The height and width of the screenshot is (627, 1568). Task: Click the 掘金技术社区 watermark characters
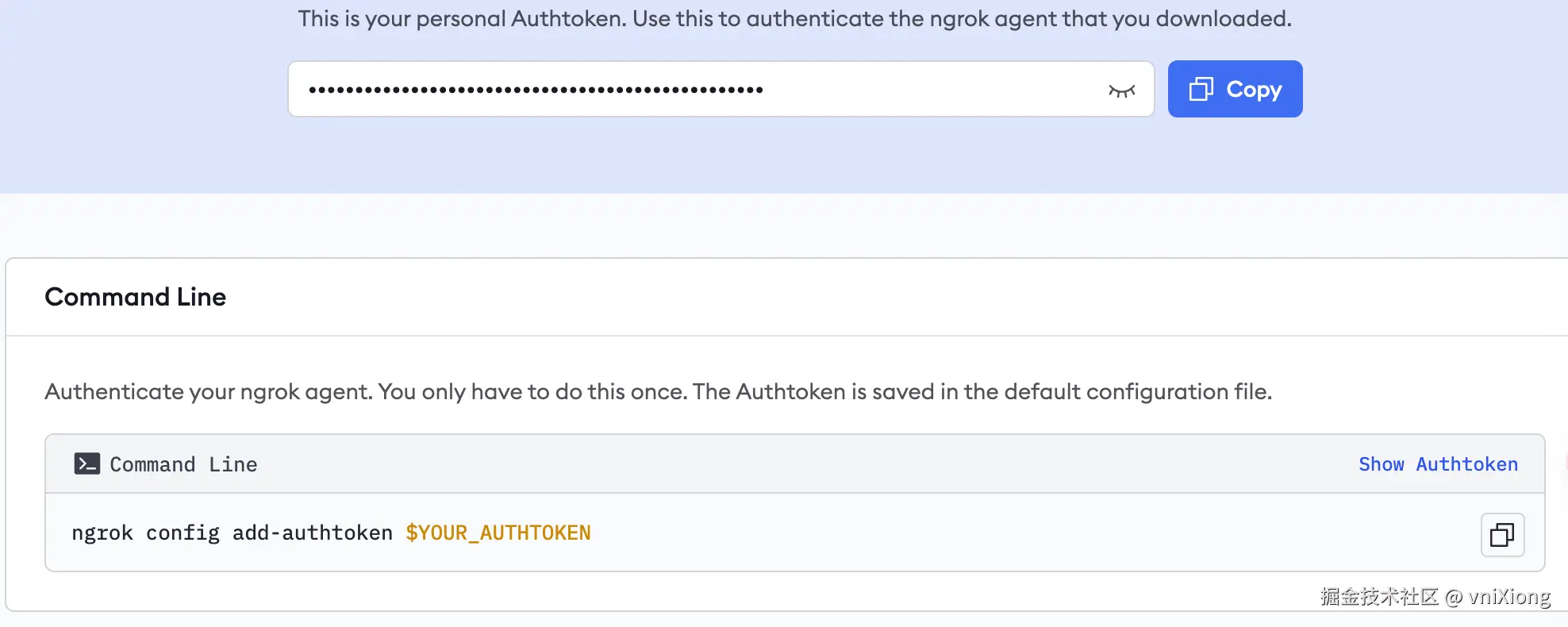1378,597
